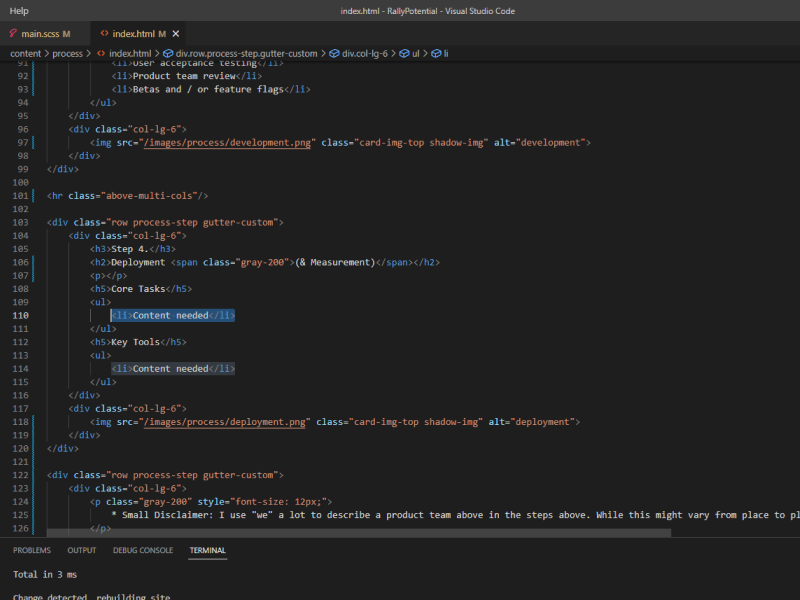Image resolution: width=800 pixels, height=600 pixels.
Task: Select the TERMINAL panel tab
Action: coord(207,550)
